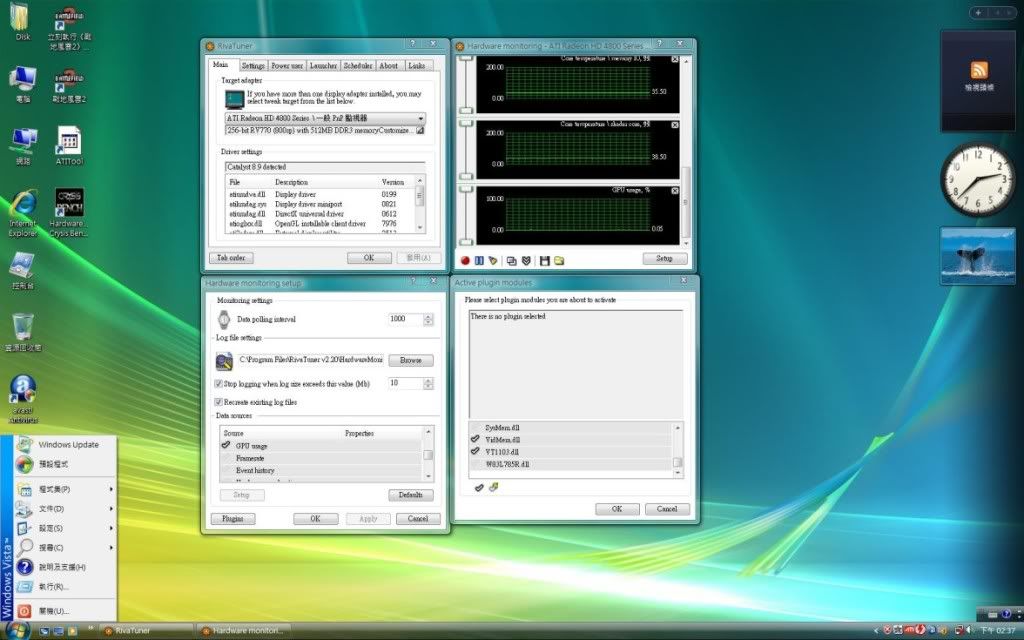Click the Data polling interval value field

406,319
